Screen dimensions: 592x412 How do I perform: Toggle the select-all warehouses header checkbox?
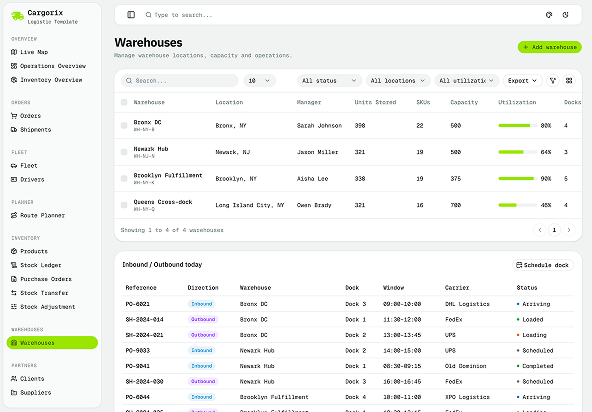coord(124,102)
